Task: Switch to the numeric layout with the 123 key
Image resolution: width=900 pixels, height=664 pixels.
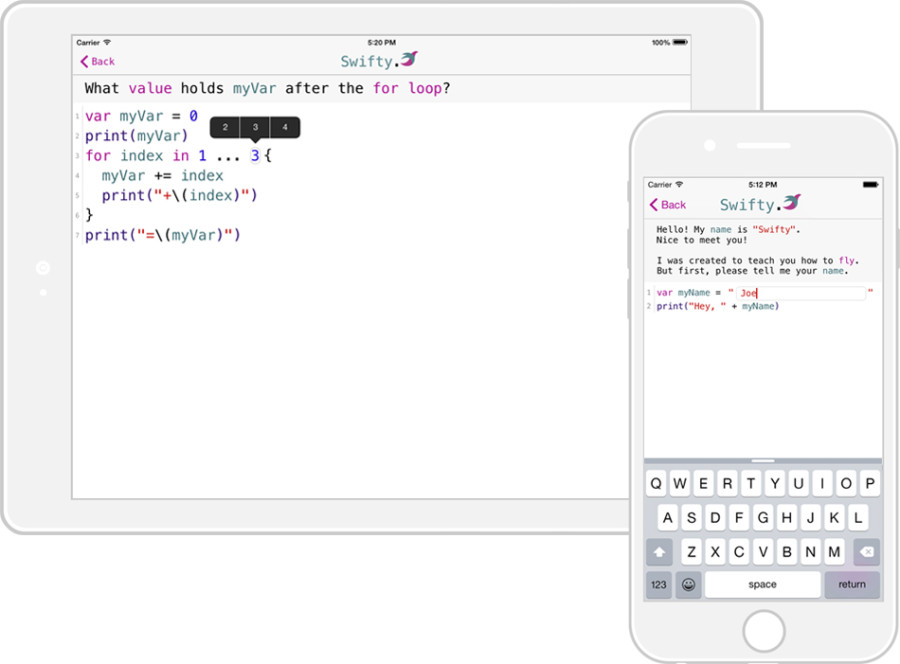Action: pyautogui.click(x=658, y=584)
